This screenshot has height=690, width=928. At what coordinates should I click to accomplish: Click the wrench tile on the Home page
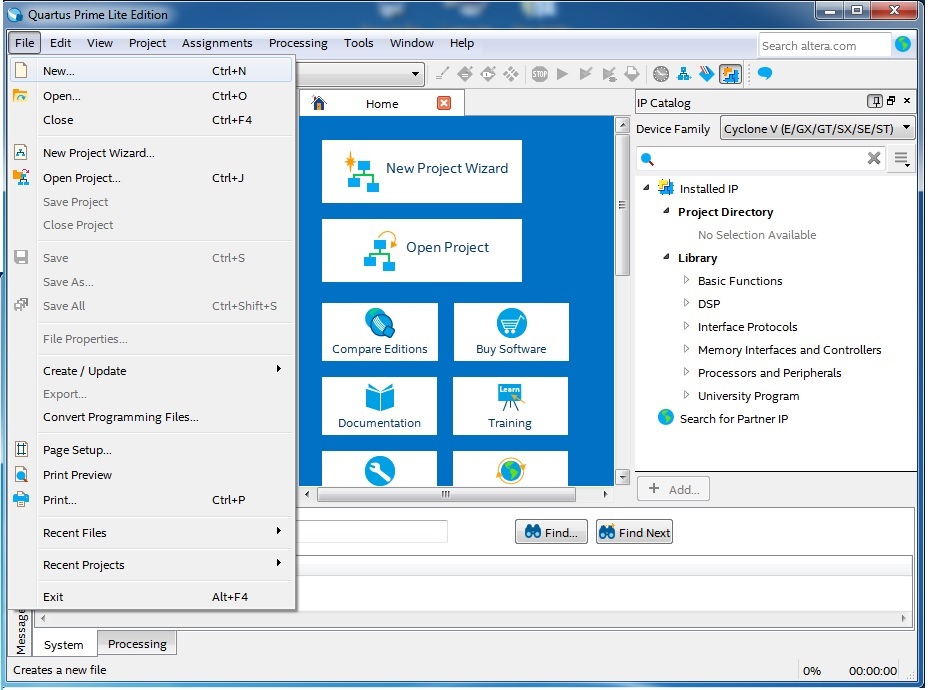click(379, 470)
